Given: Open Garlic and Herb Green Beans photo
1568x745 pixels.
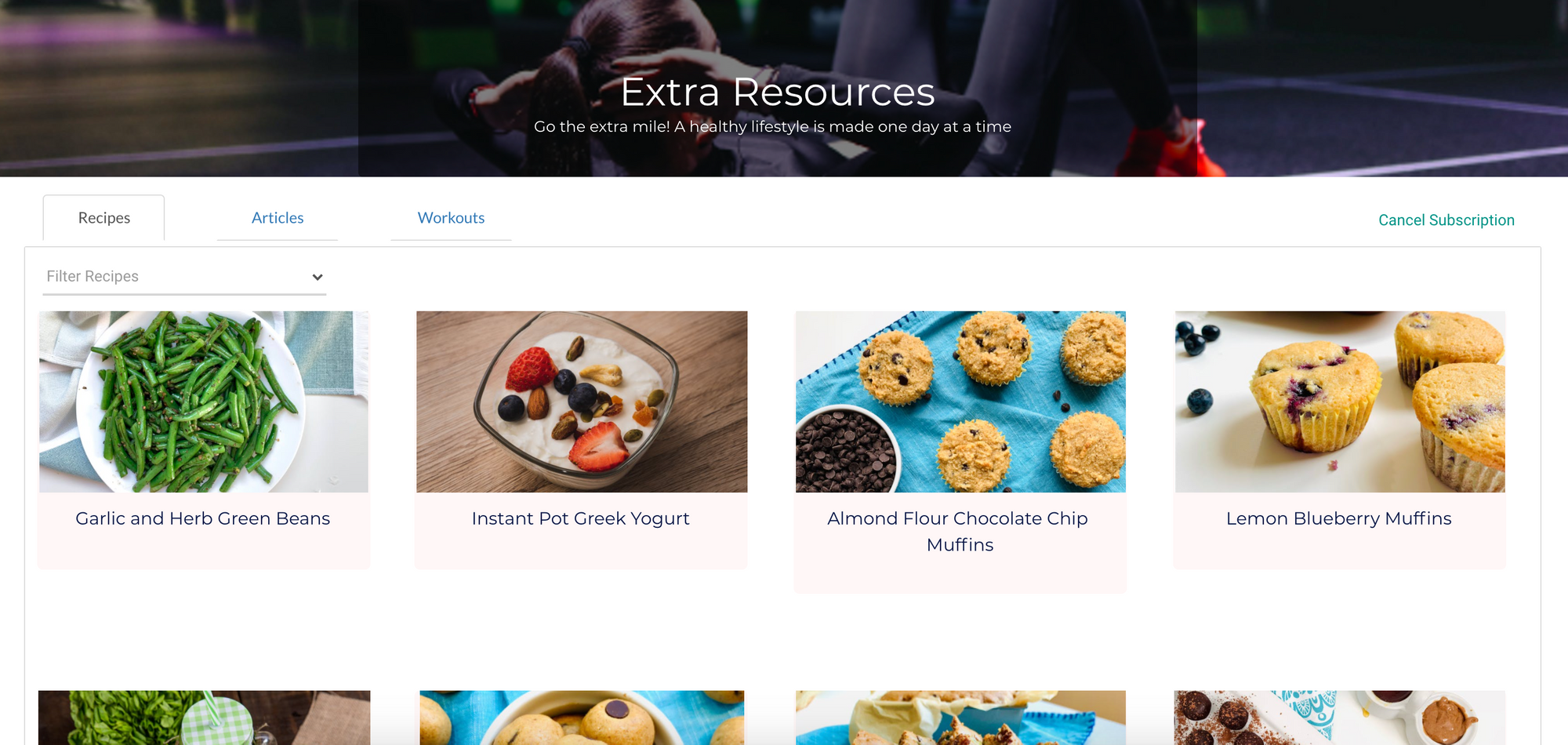Looking at the screenshot, I should pyautogui.click(x=204, y=402).
